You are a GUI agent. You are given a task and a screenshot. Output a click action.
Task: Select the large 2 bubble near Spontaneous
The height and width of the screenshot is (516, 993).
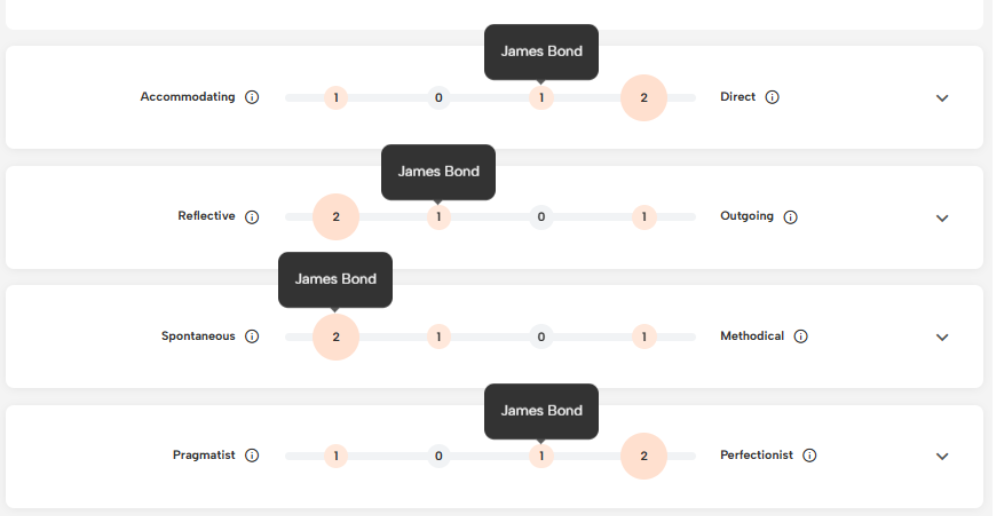tap(336, 337)
